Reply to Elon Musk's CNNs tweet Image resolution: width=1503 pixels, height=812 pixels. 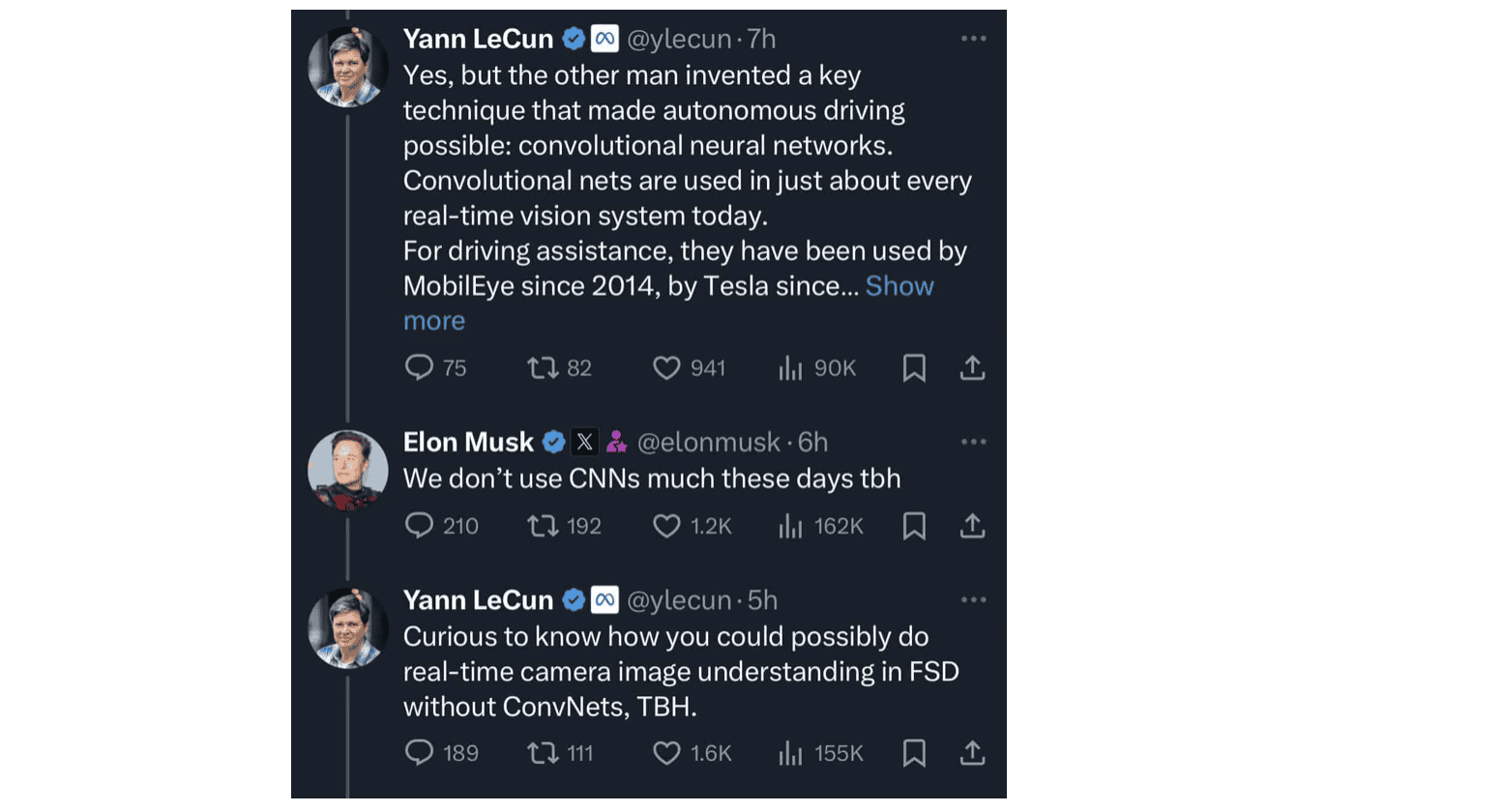click(x=419, y=525)
